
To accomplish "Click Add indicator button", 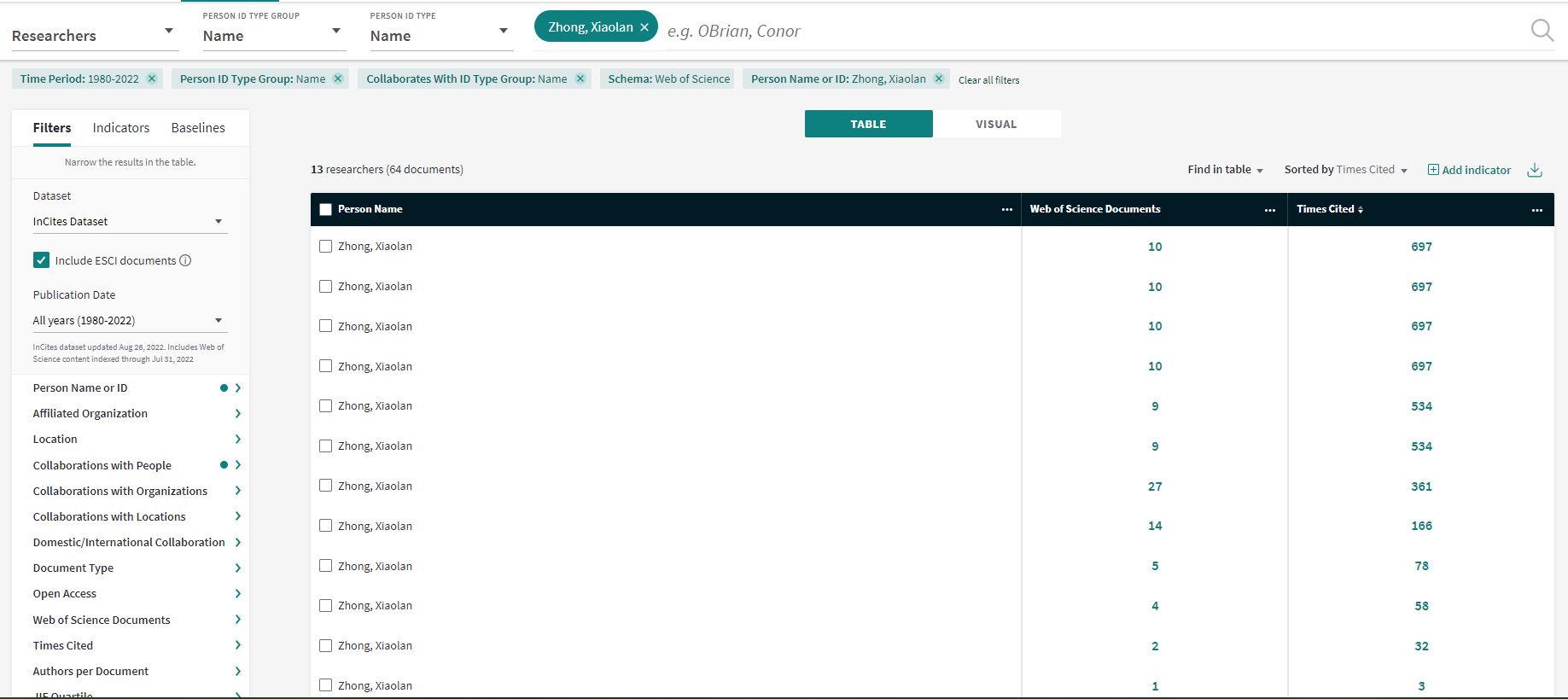I will pos(1469,170).
